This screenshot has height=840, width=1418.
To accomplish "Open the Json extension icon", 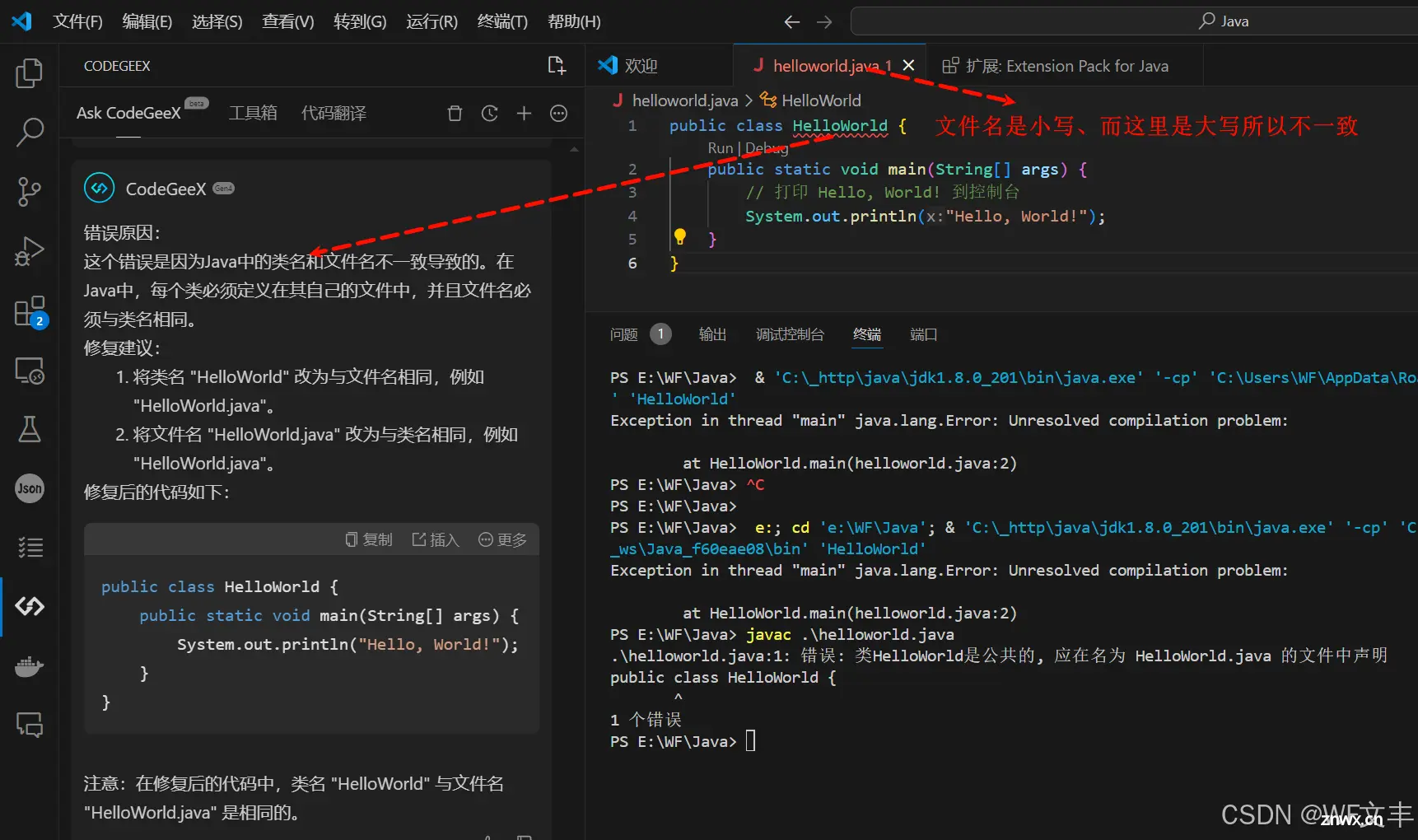I will 30,488.
